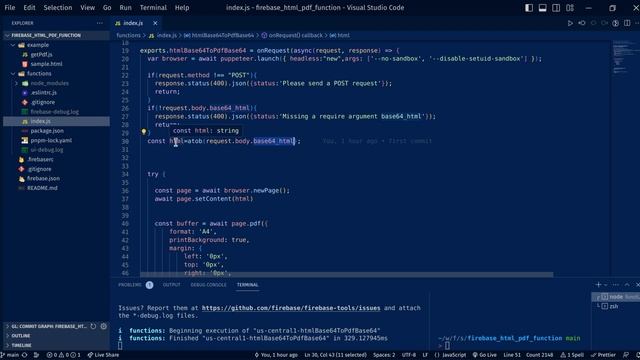Viewport: 640px width, 360px height.
Task: Open the File menu
Action: [10, 8]
